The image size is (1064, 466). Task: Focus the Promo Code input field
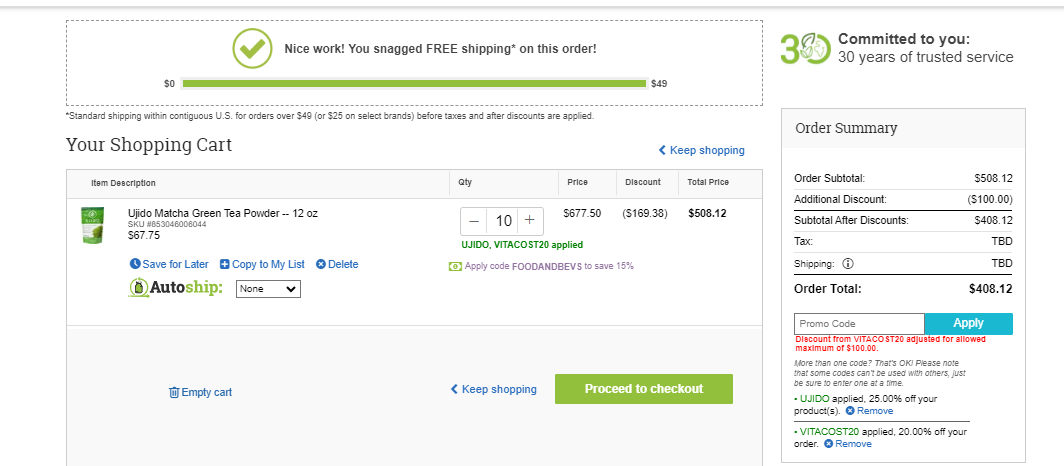(x=860, y=324)
